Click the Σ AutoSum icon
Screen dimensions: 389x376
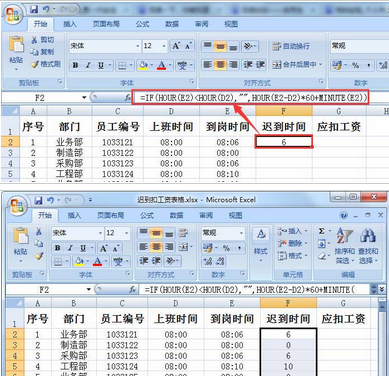321,231
